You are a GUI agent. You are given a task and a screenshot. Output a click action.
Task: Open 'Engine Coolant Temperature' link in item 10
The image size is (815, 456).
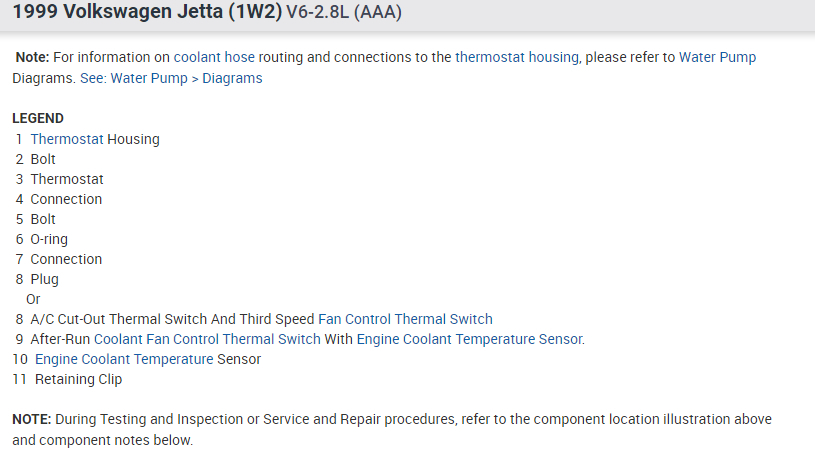click(124, 359)
